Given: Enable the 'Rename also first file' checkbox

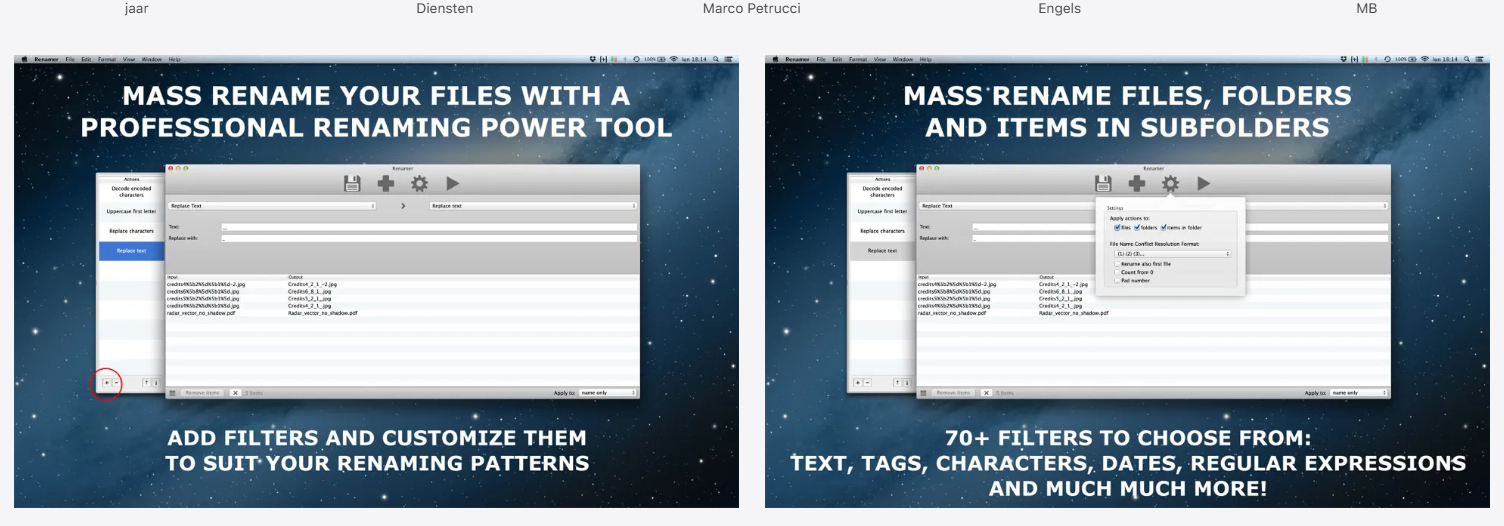Looking at the screenshot, I should tap(1117, 264).
